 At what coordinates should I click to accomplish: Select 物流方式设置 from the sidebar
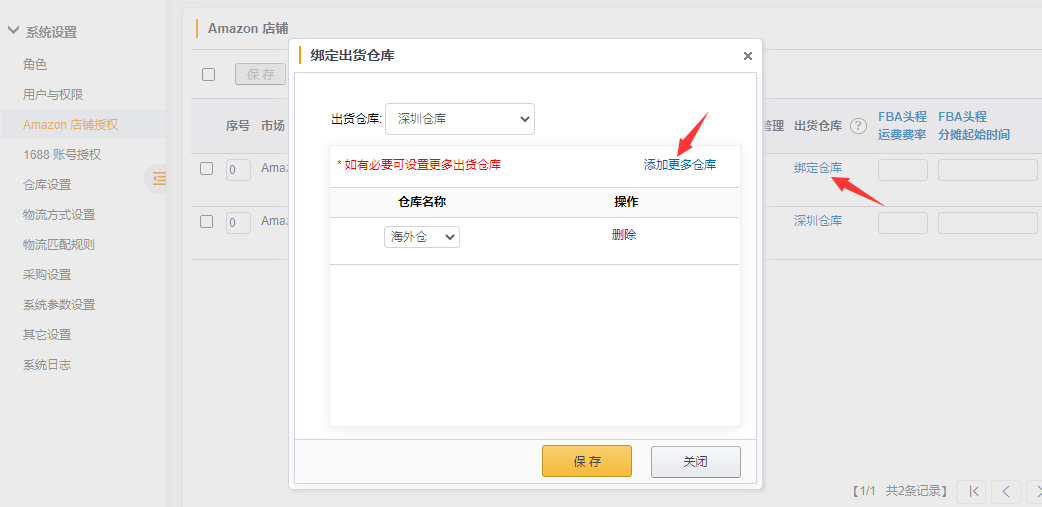(59, 215)
